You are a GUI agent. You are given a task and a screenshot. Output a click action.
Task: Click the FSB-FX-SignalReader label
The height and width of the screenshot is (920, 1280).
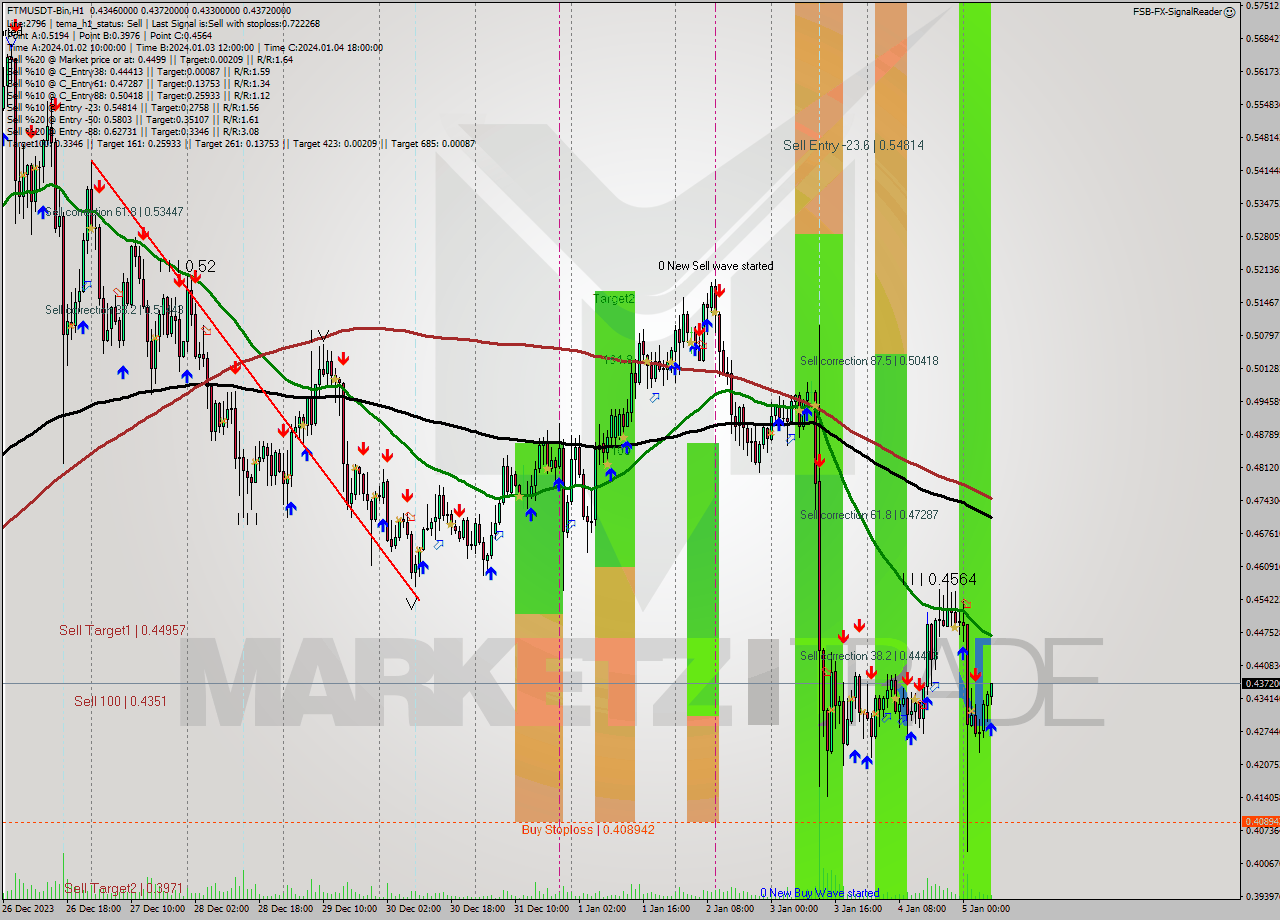(x=1177, y=12)
